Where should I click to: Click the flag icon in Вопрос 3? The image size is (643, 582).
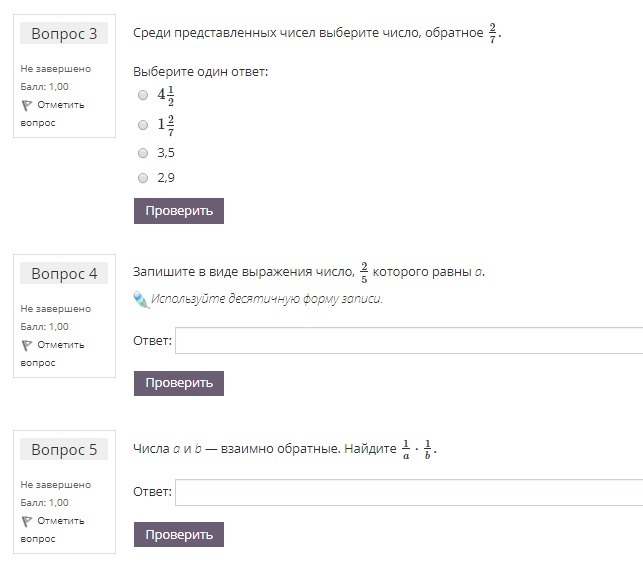[26, 105]
